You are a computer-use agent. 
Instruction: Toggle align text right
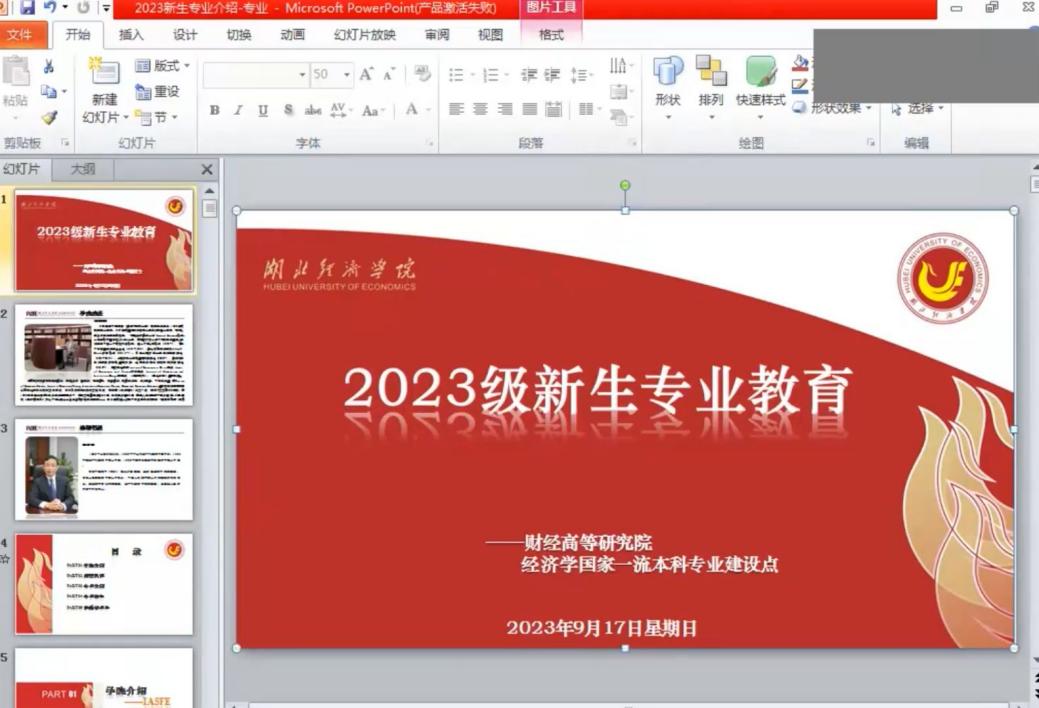click(x=505, y=109)
